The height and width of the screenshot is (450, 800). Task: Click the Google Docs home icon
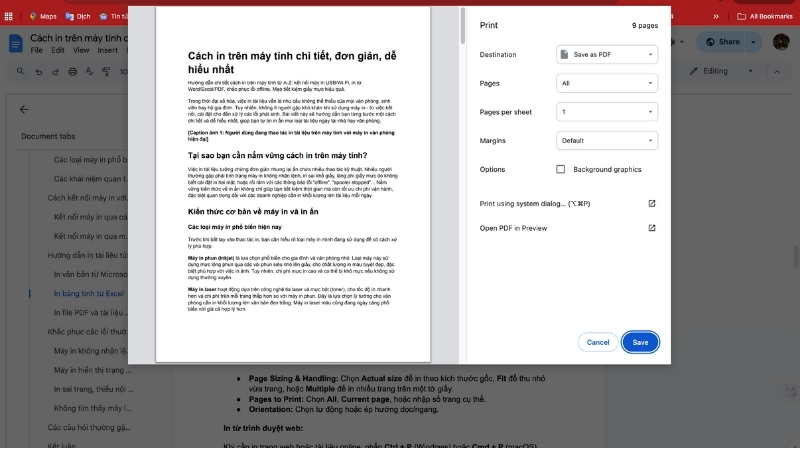pyautogui.click(x=18, y=42)
